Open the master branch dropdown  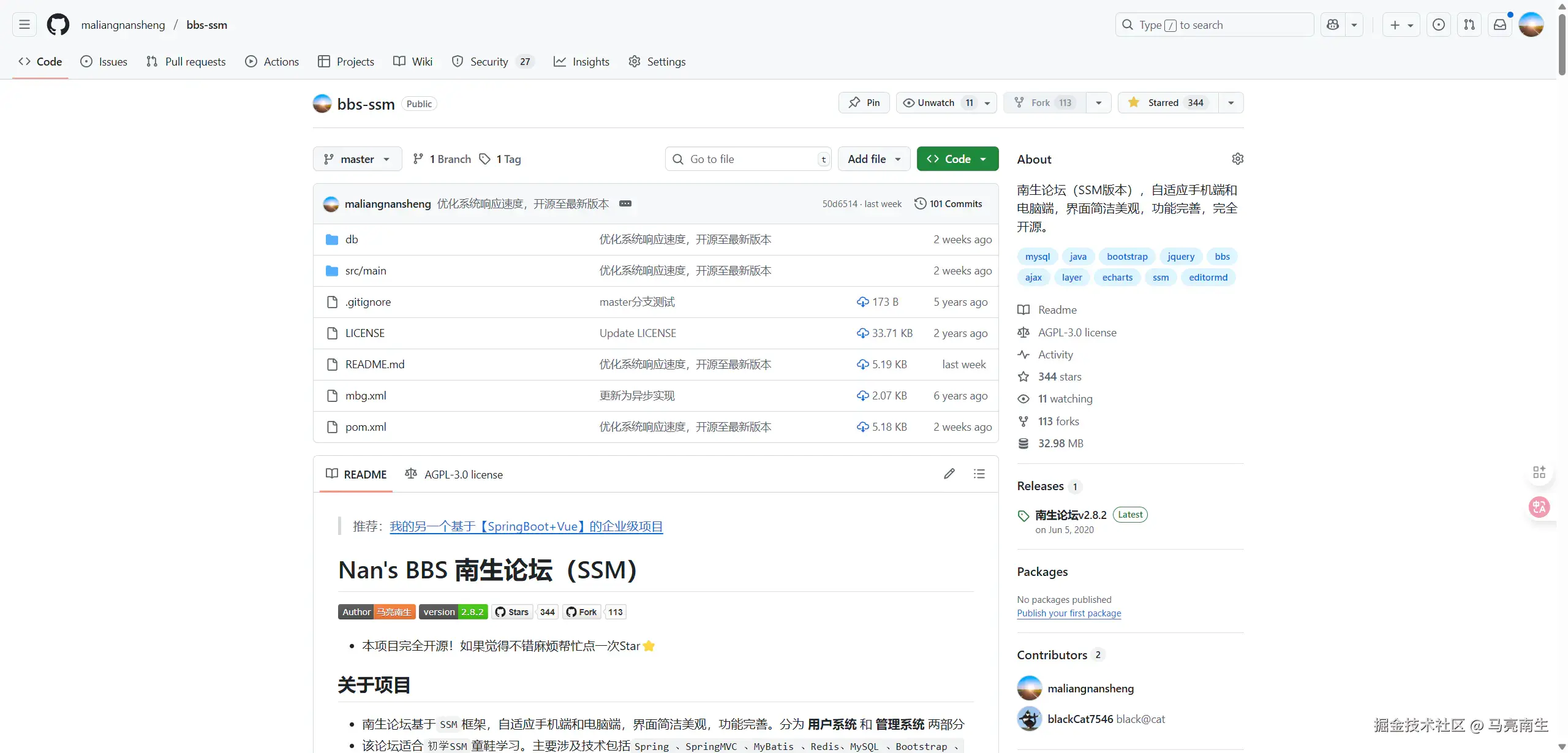[356, 159]
